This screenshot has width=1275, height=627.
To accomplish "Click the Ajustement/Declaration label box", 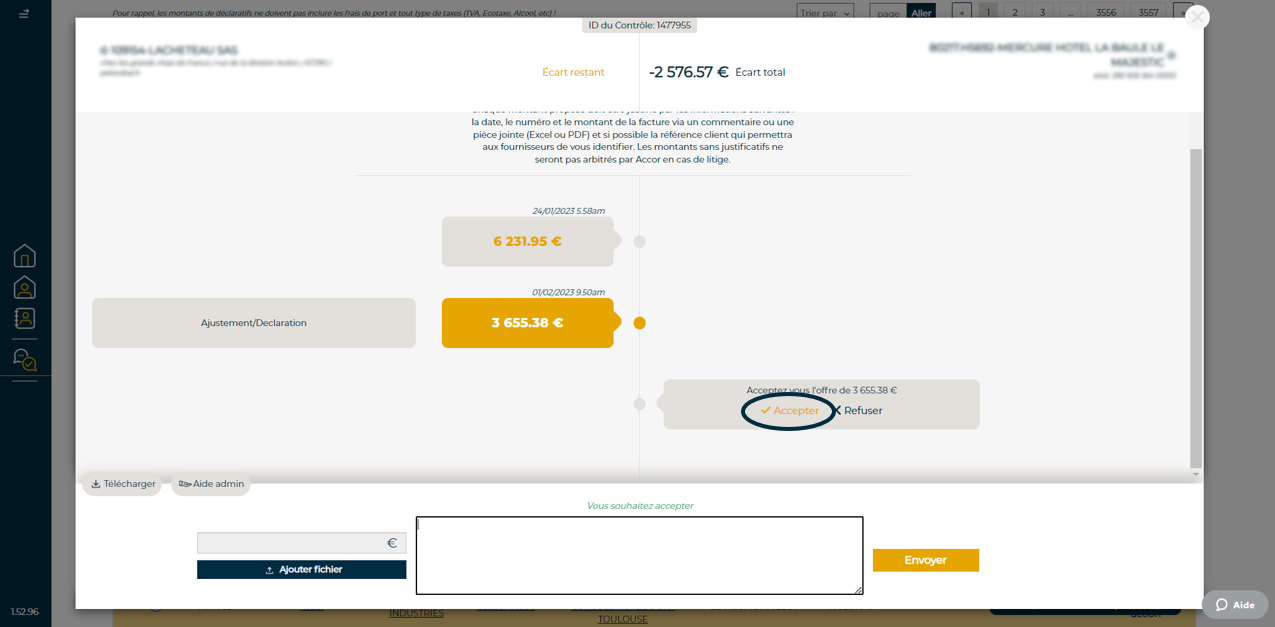I will pos(254,323).
